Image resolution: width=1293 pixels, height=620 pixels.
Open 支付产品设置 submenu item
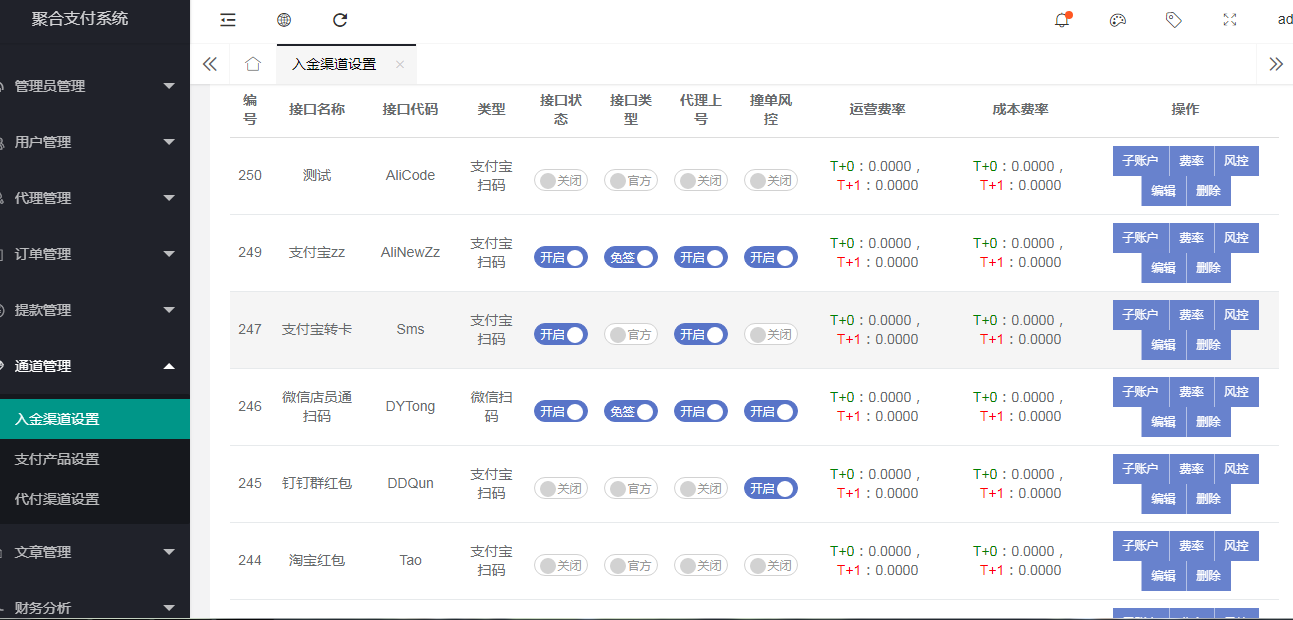coord(57,459)
